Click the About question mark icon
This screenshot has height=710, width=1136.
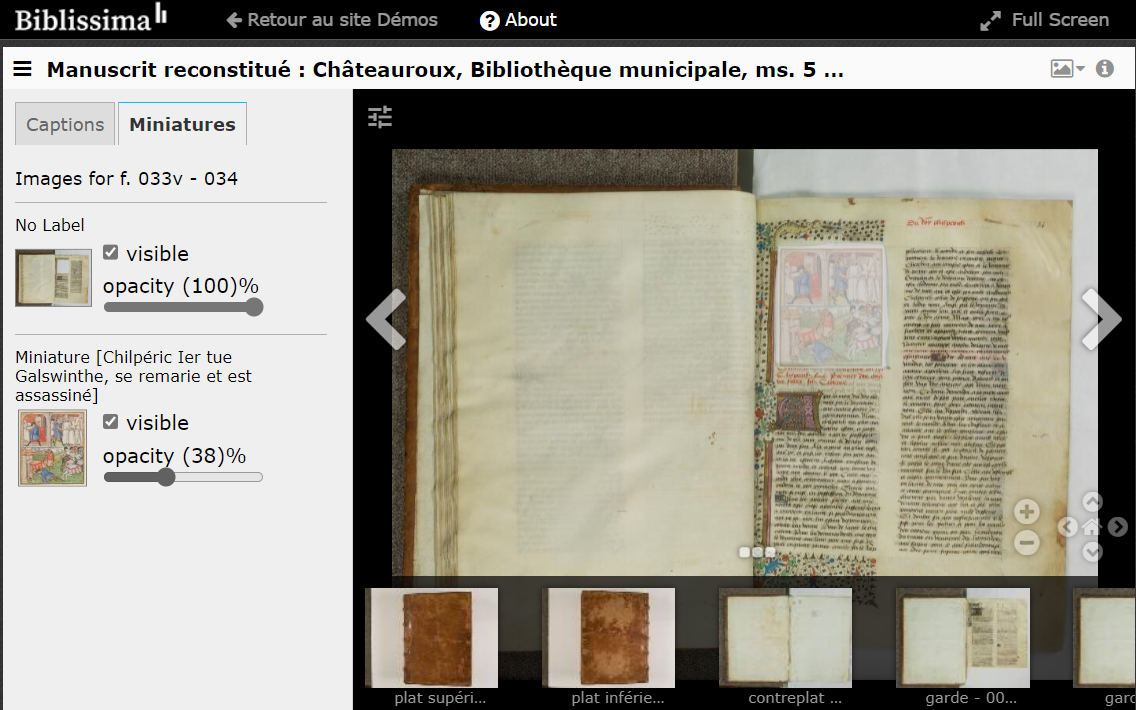[x=490, y=20]
